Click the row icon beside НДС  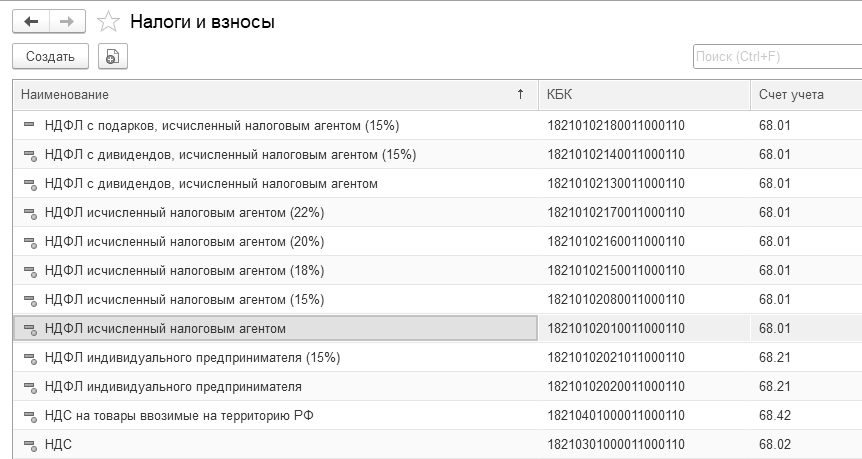[x=28, y=445]
